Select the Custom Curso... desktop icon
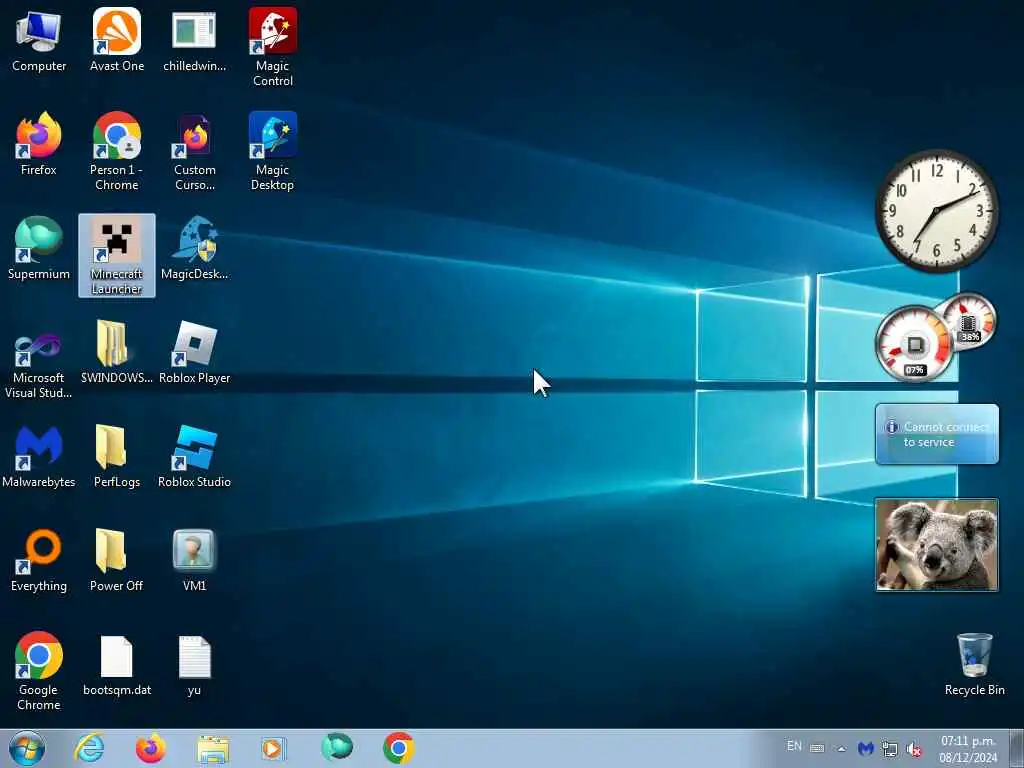This screenshot has height=768, width=1024. 195,152
